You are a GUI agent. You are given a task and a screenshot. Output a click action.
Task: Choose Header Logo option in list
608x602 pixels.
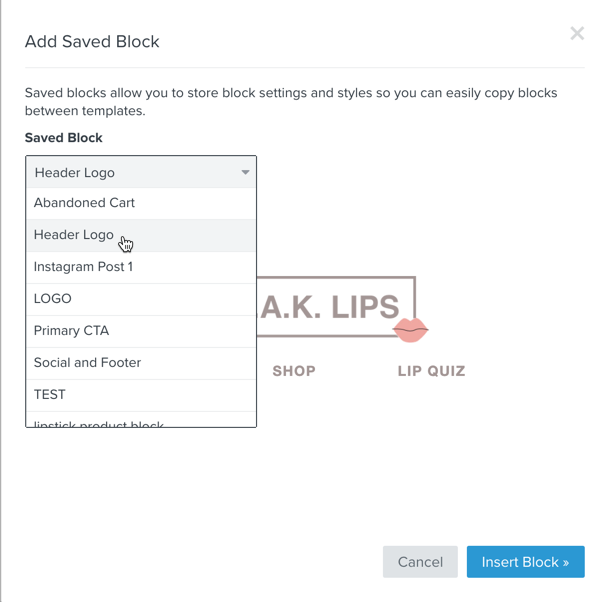click(x=141, y=235)
